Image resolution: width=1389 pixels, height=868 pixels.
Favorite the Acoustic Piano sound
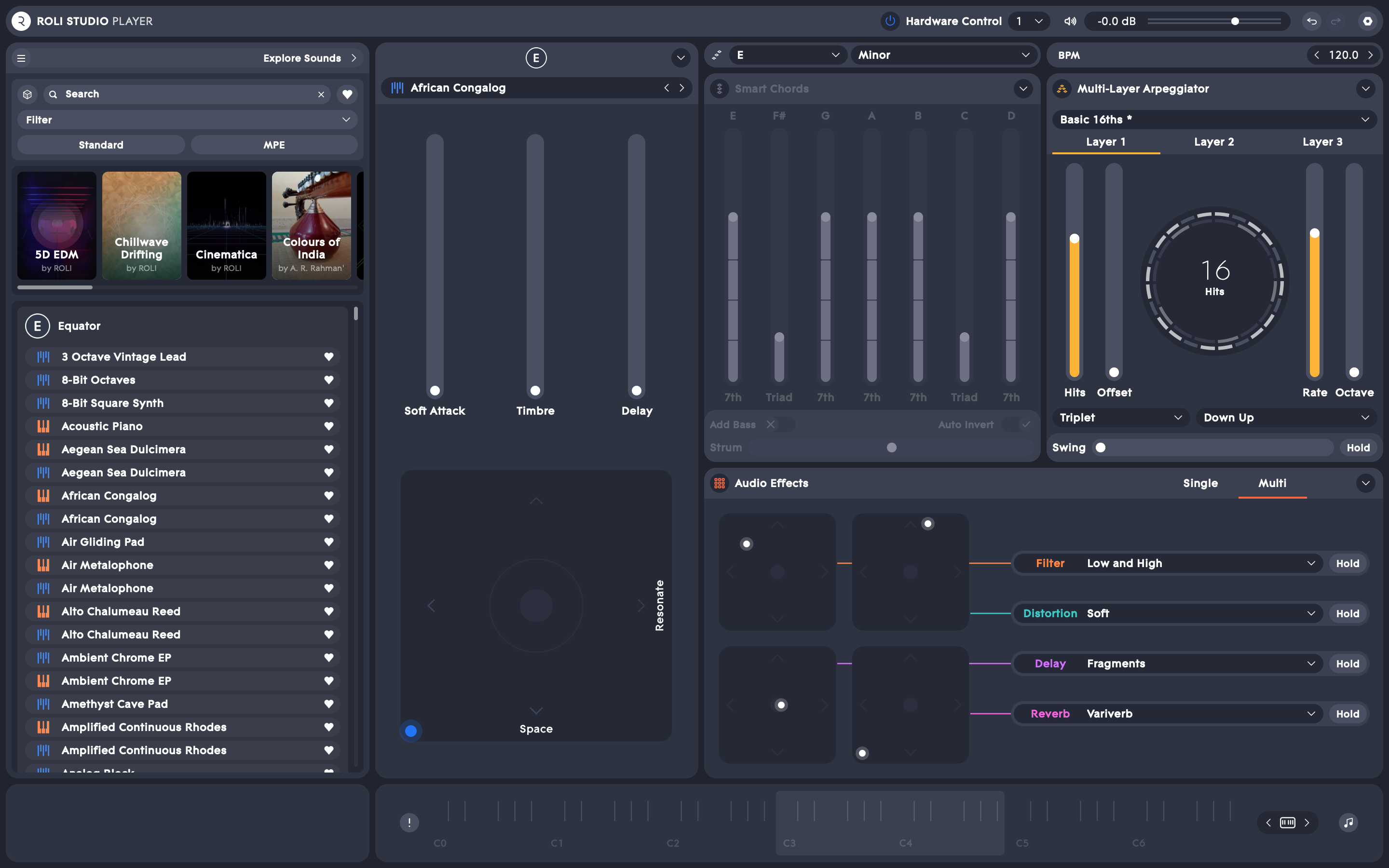click(329, 426)
